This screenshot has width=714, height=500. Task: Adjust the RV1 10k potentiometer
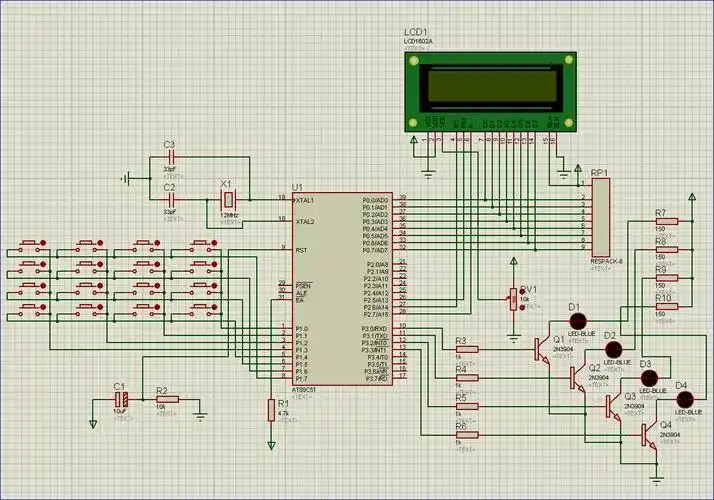pyautogui.click(x=514, y=299)
